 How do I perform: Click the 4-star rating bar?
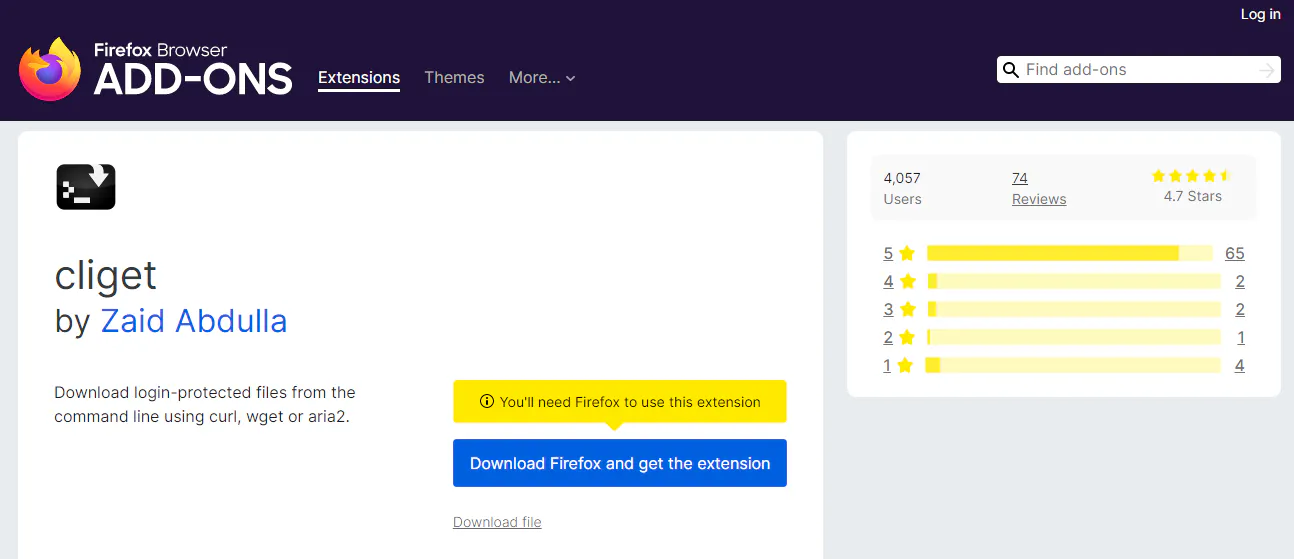[x=1074, y=281]
